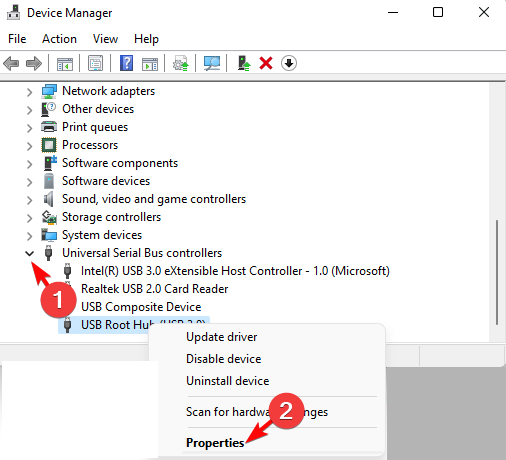Open the Properties toolbar icon
This screenshot has height=460, width=506.
95,63
